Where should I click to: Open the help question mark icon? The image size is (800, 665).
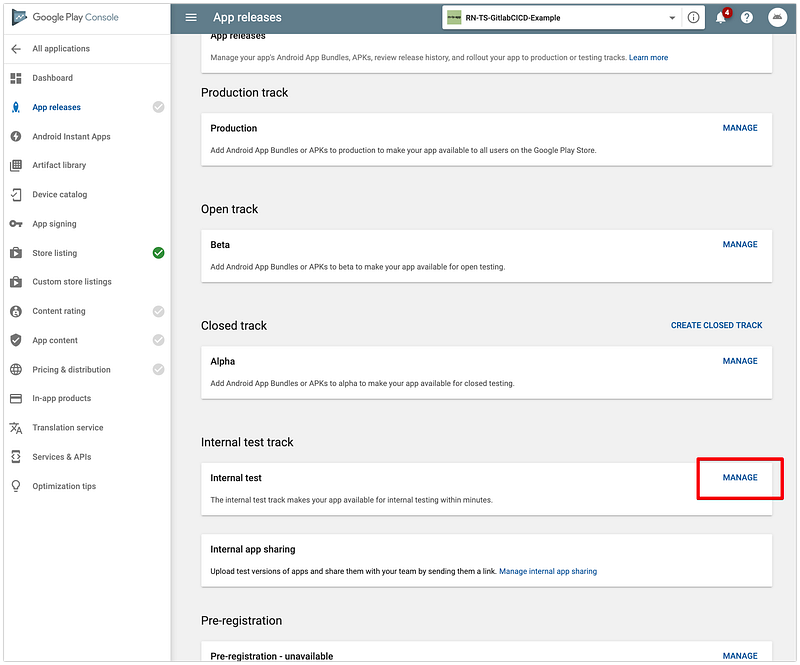click(747, 18)
